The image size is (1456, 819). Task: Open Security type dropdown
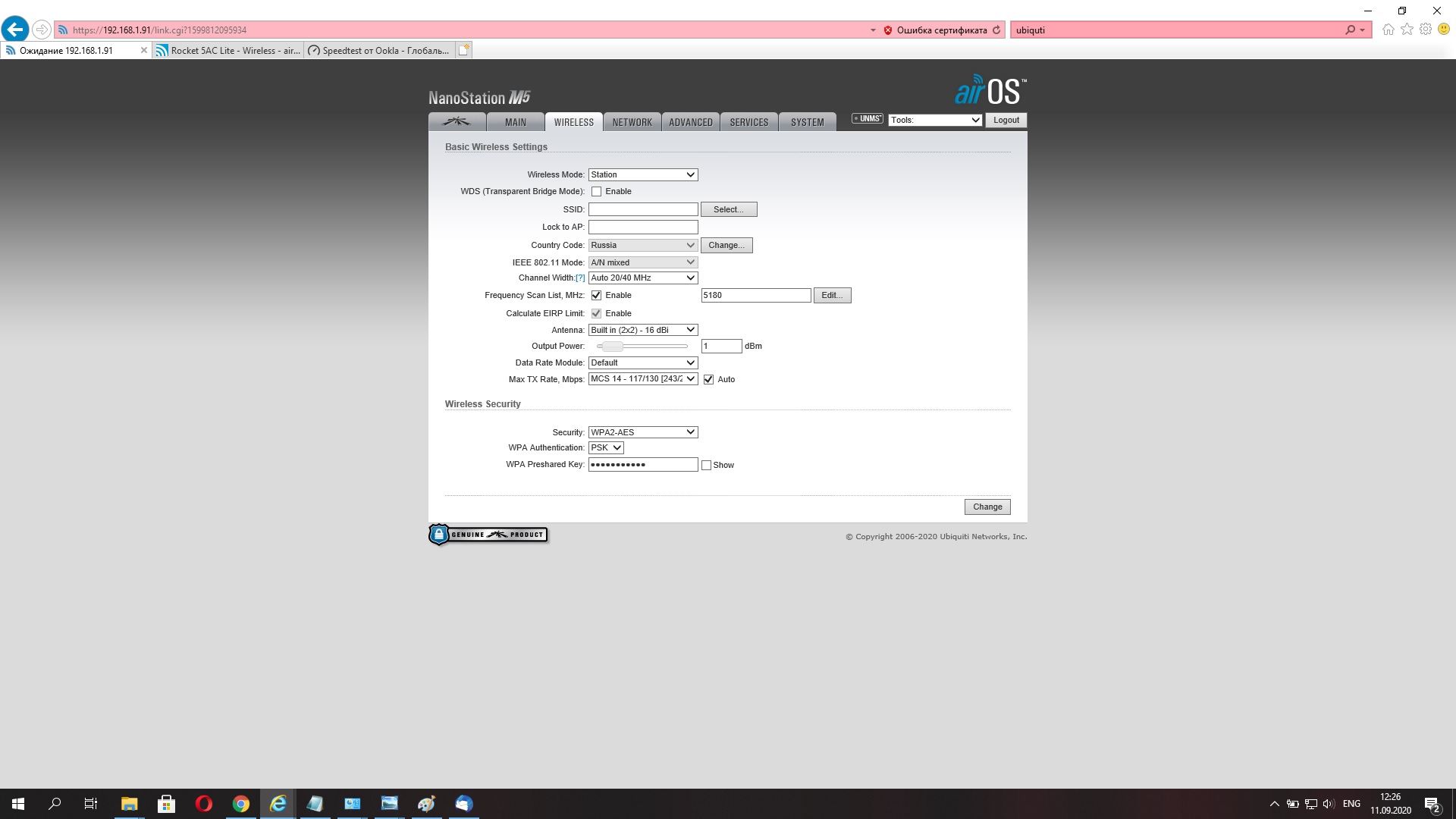point(643,432)
